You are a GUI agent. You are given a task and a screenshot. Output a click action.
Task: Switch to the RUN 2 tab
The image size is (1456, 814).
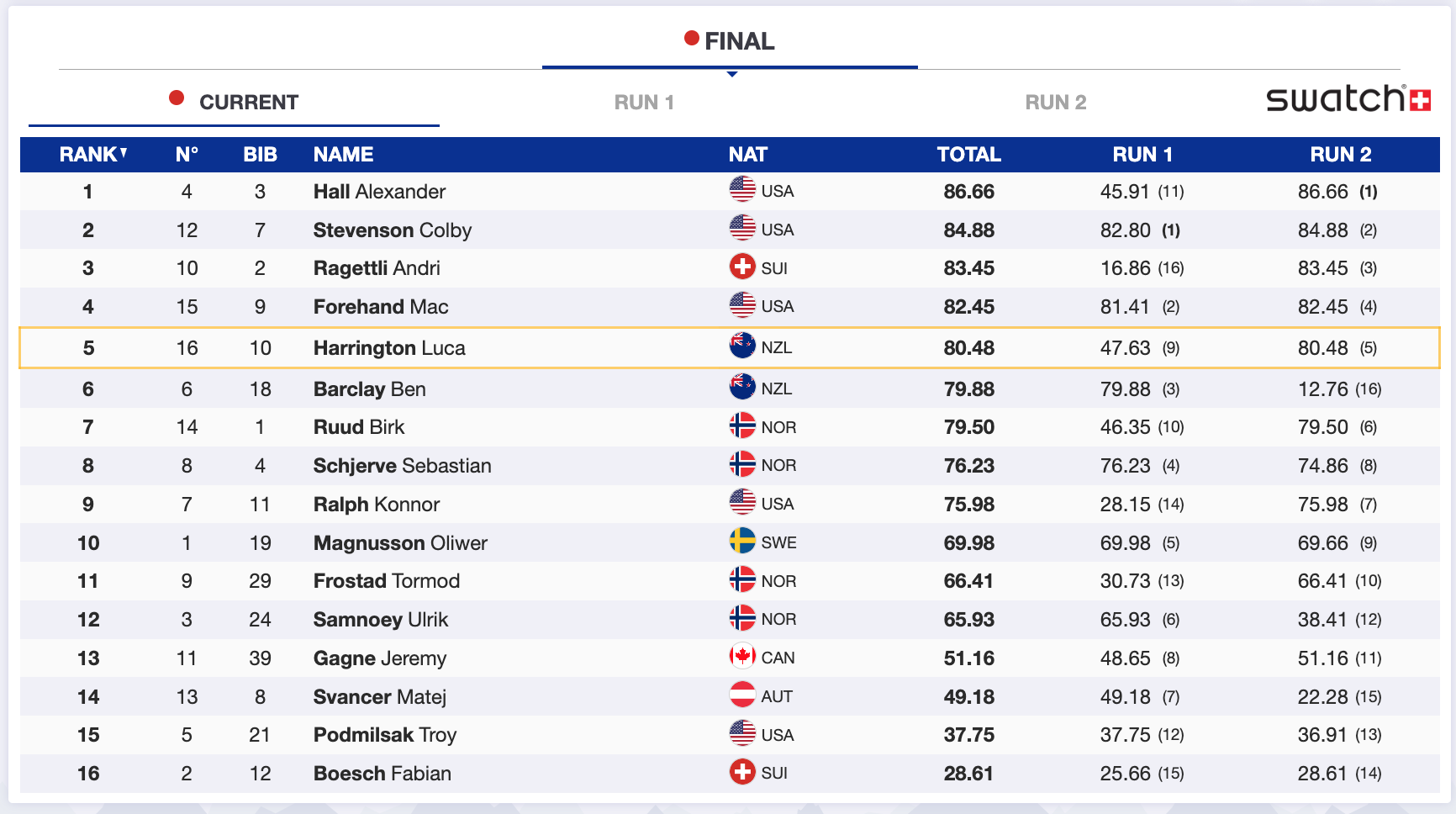(x=1055, y=103)
